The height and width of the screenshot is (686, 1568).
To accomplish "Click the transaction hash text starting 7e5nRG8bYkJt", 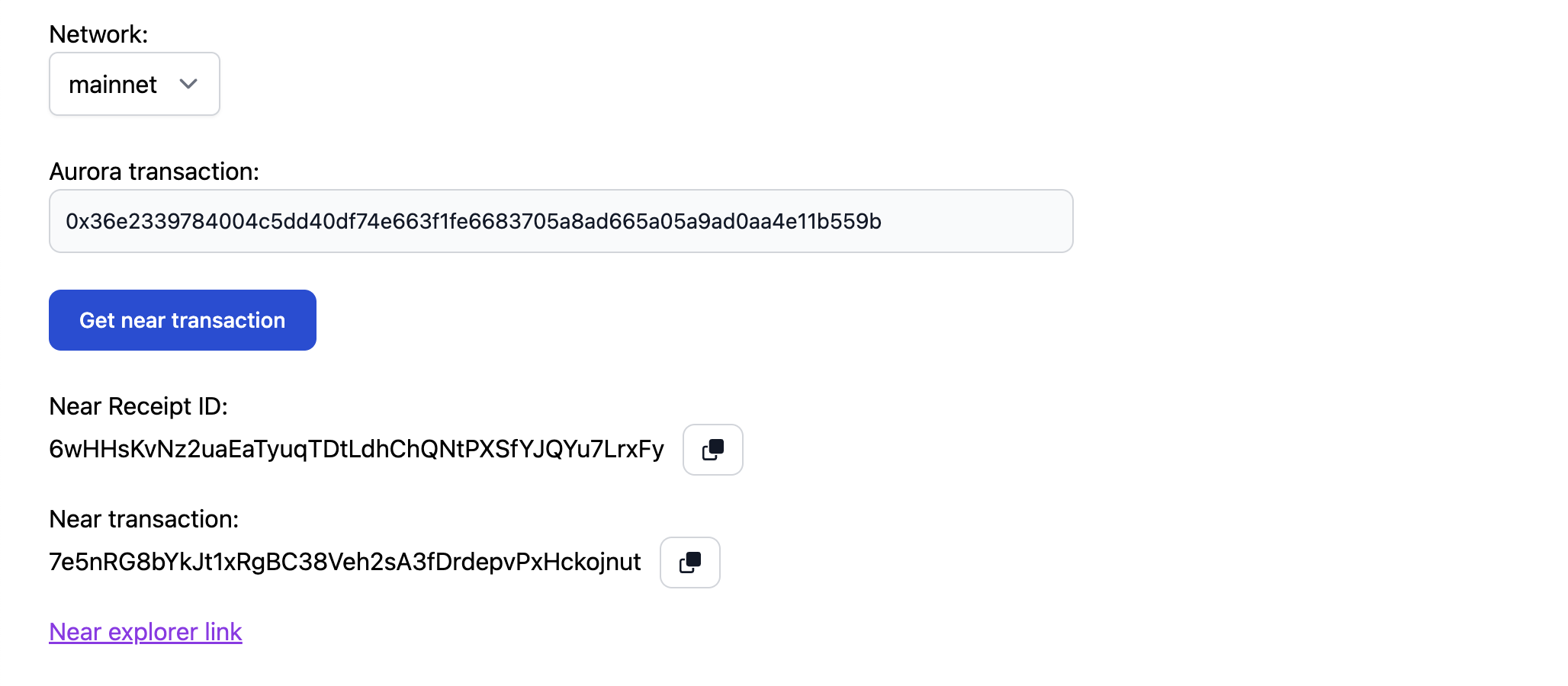I will pos(345,563).
